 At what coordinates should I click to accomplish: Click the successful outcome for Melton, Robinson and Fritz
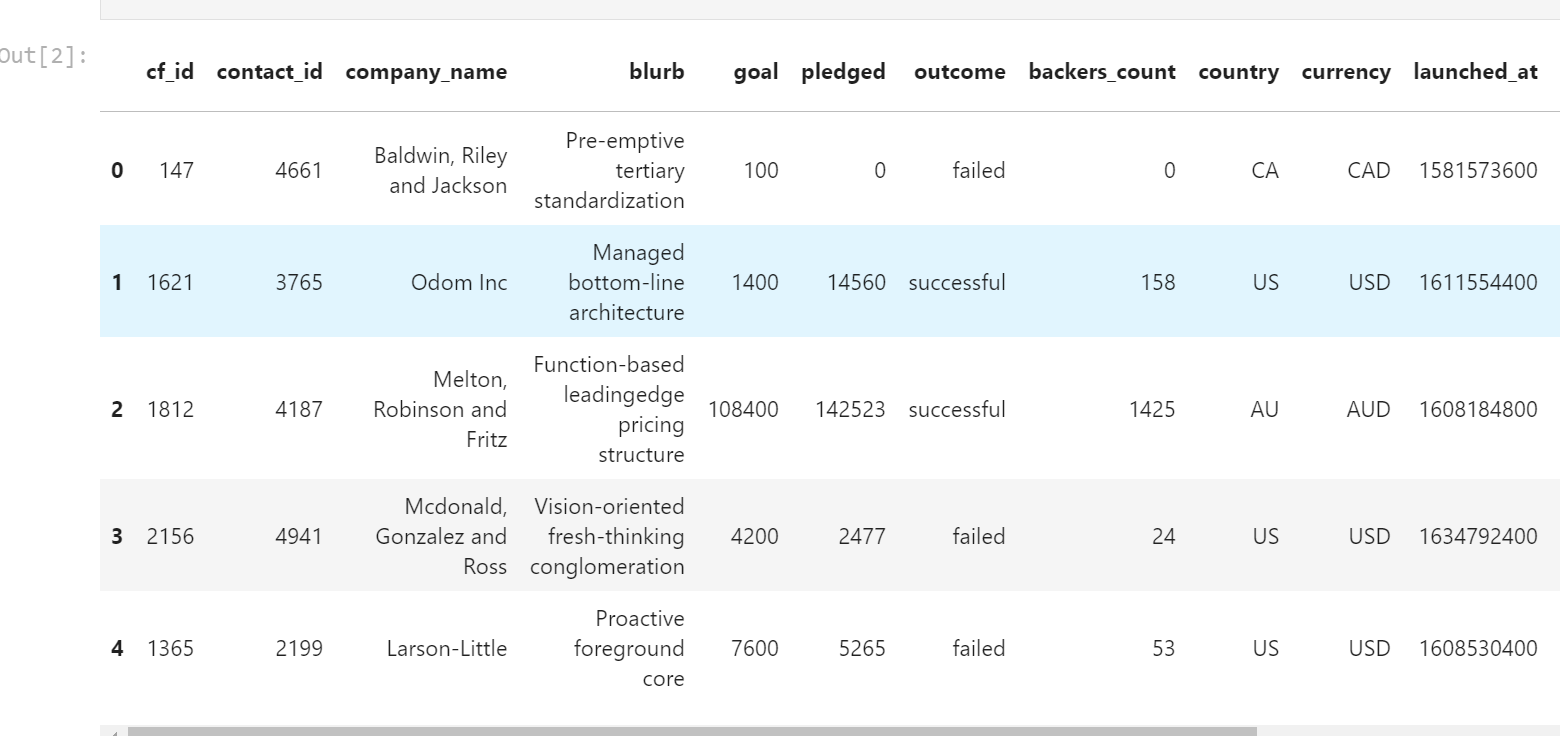957,409
